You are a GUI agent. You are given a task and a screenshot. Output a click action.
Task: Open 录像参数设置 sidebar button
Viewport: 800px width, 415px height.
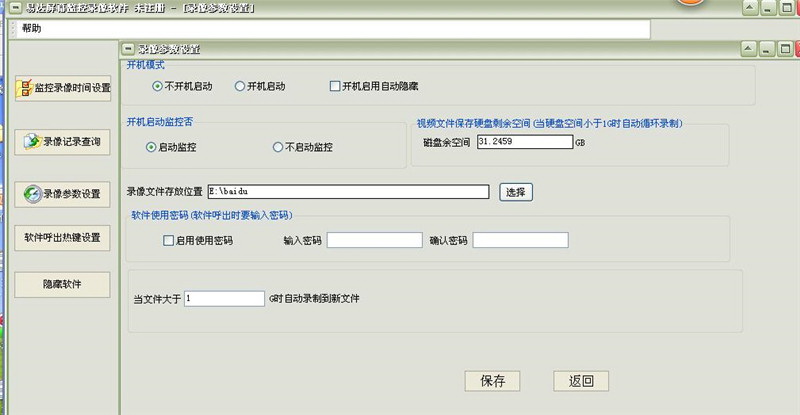tap(62, 194)
